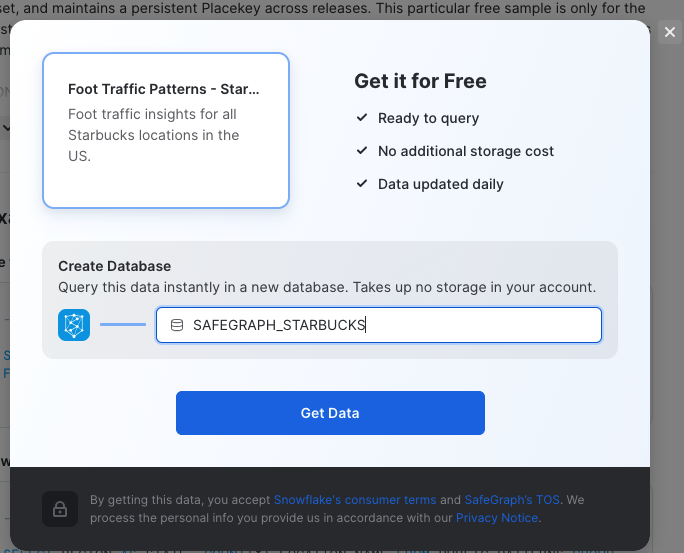
Task: Click the blue SafeGraph logo icon
Action: tap(74, 325)
